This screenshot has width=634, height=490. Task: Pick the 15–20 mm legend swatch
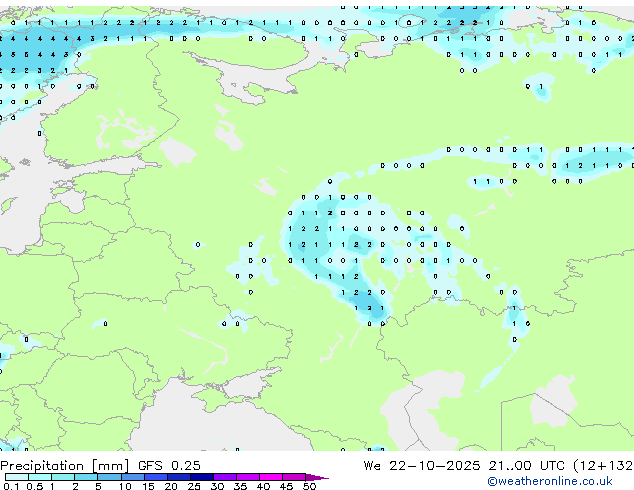(x=156, y=477)
